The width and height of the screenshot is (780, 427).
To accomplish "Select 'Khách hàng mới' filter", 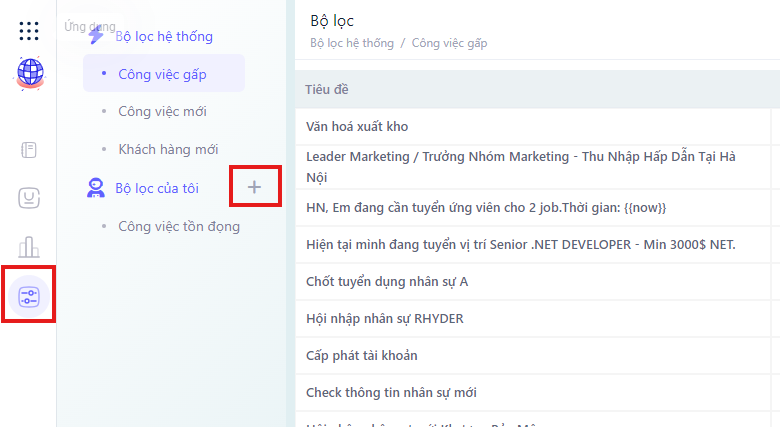I will pos(168,149).
